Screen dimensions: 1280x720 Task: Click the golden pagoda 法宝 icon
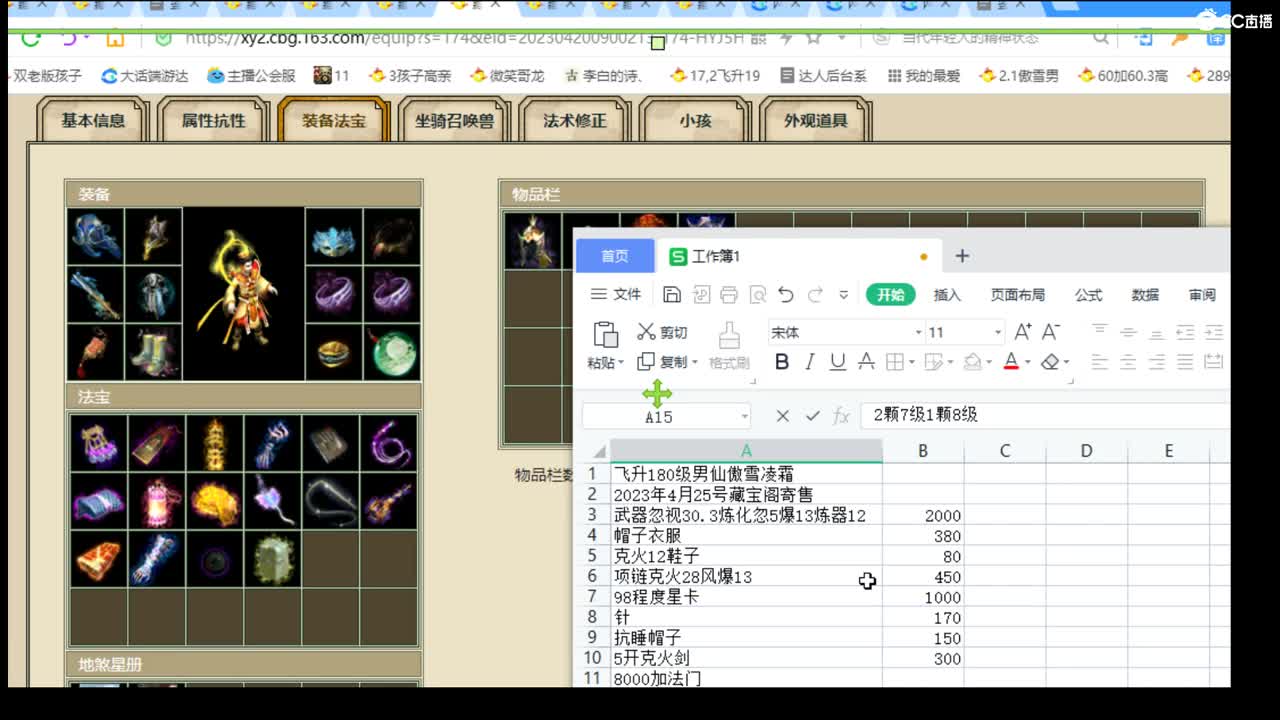pyautogui.click(x=214, y=443)
